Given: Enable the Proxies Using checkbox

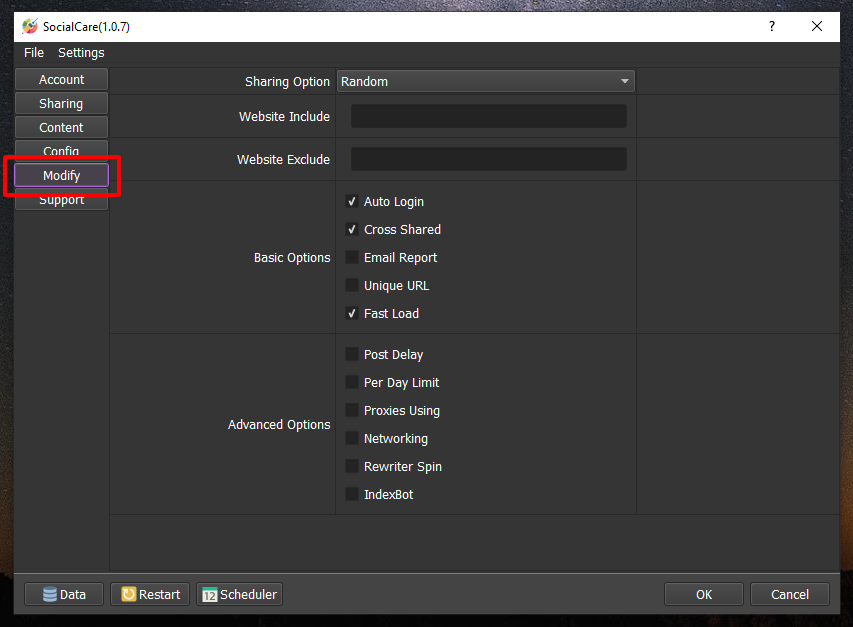Looking at the screenshot, I should point(352,411).
